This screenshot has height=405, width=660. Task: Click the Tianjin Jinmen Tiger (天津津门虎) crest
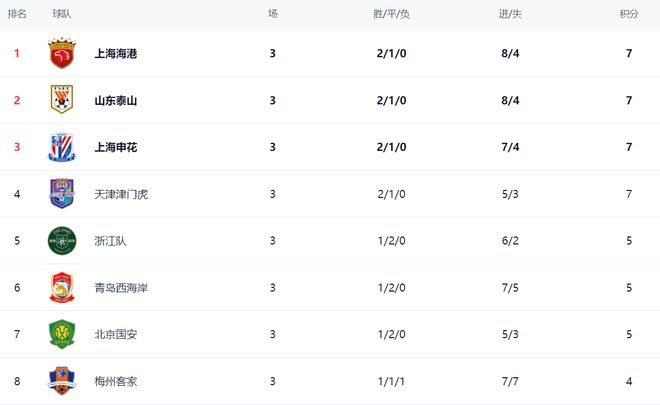[x=62, y=194]
